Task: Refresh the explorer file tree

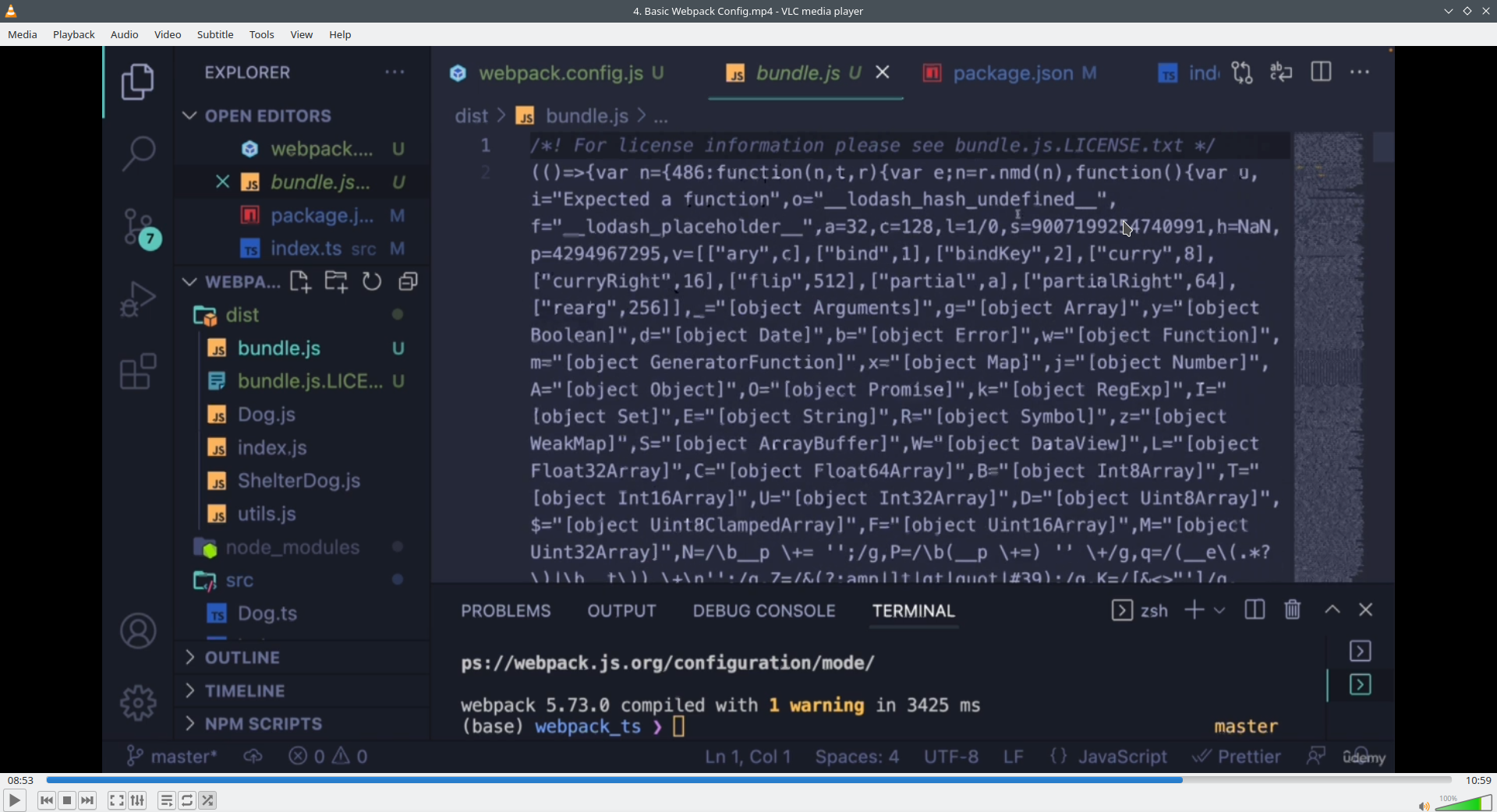Action: pyautogui.click(x=372, y=281)
